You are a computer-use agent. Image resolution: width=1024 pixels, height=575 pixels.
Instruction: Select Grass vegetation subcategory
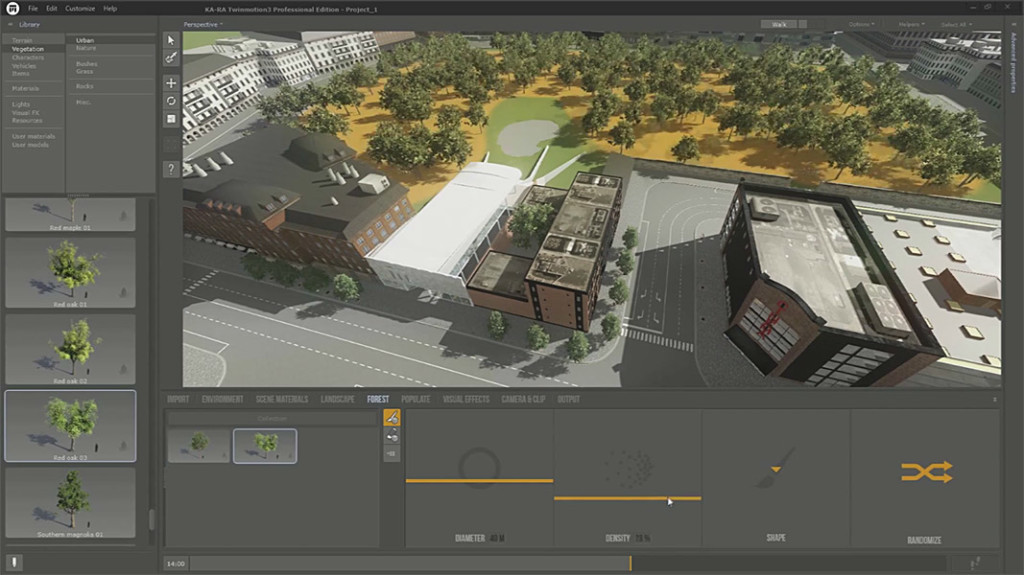(x=84, y=72)
